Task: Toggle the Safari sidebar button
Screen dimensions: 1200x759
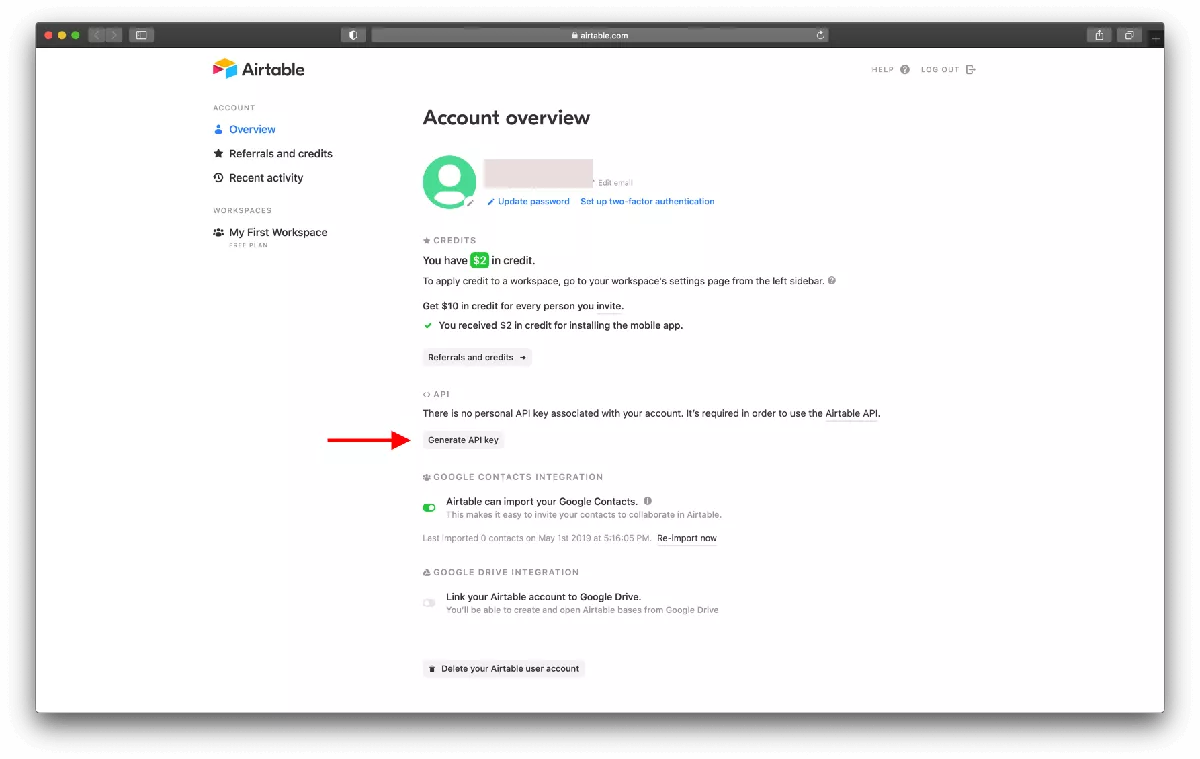Action: (141, 35)
